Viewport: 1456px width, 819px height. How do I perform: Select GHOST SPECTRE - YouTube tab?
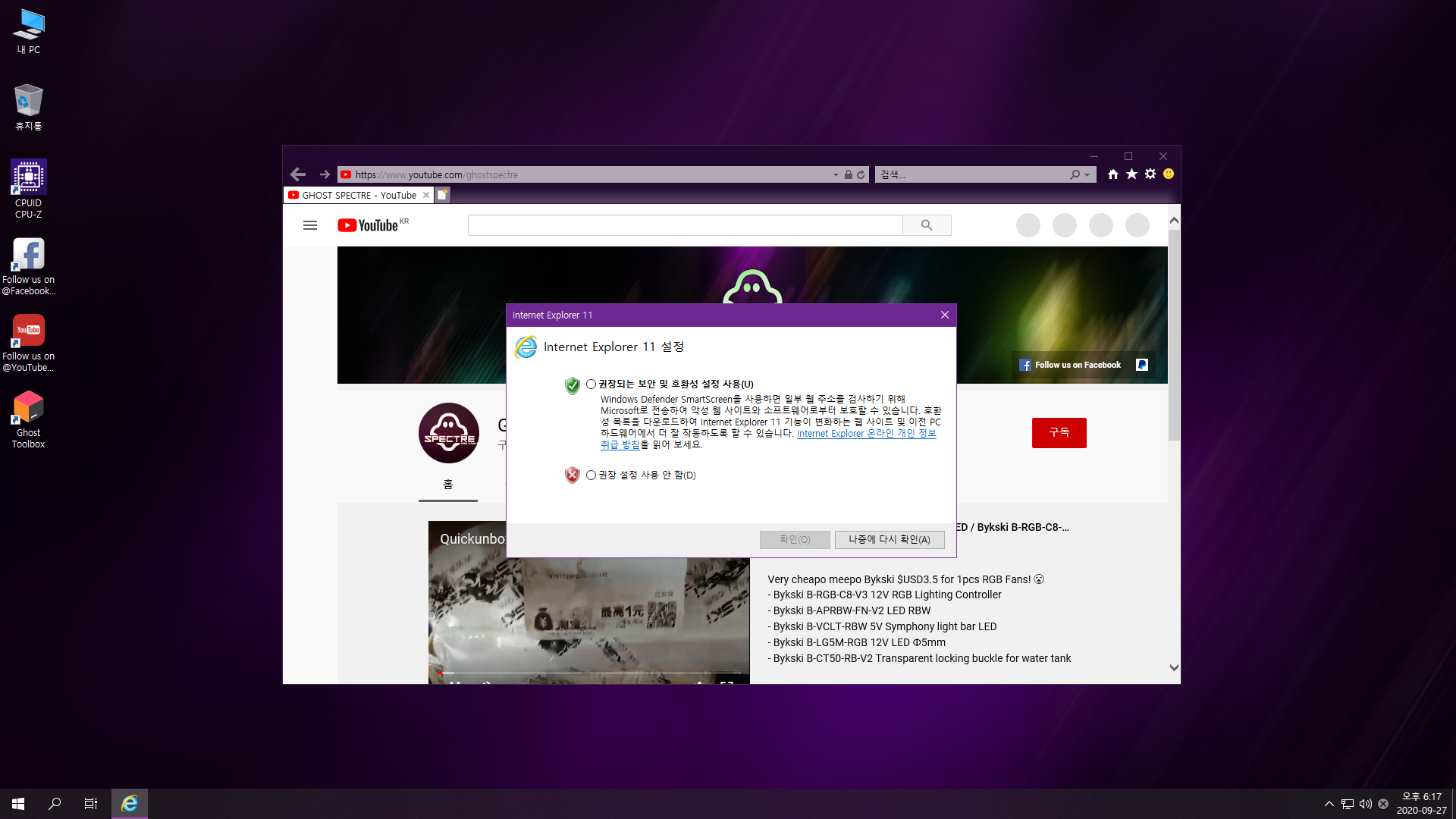pos(358,195)
